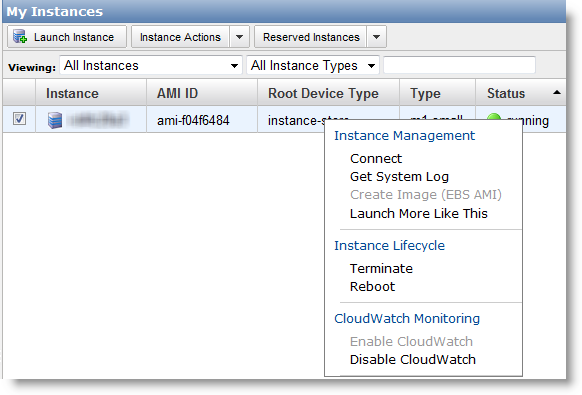Select Get System Log menu entry
The width and height of the screenshot is (582, 395).
coord(399,177)
